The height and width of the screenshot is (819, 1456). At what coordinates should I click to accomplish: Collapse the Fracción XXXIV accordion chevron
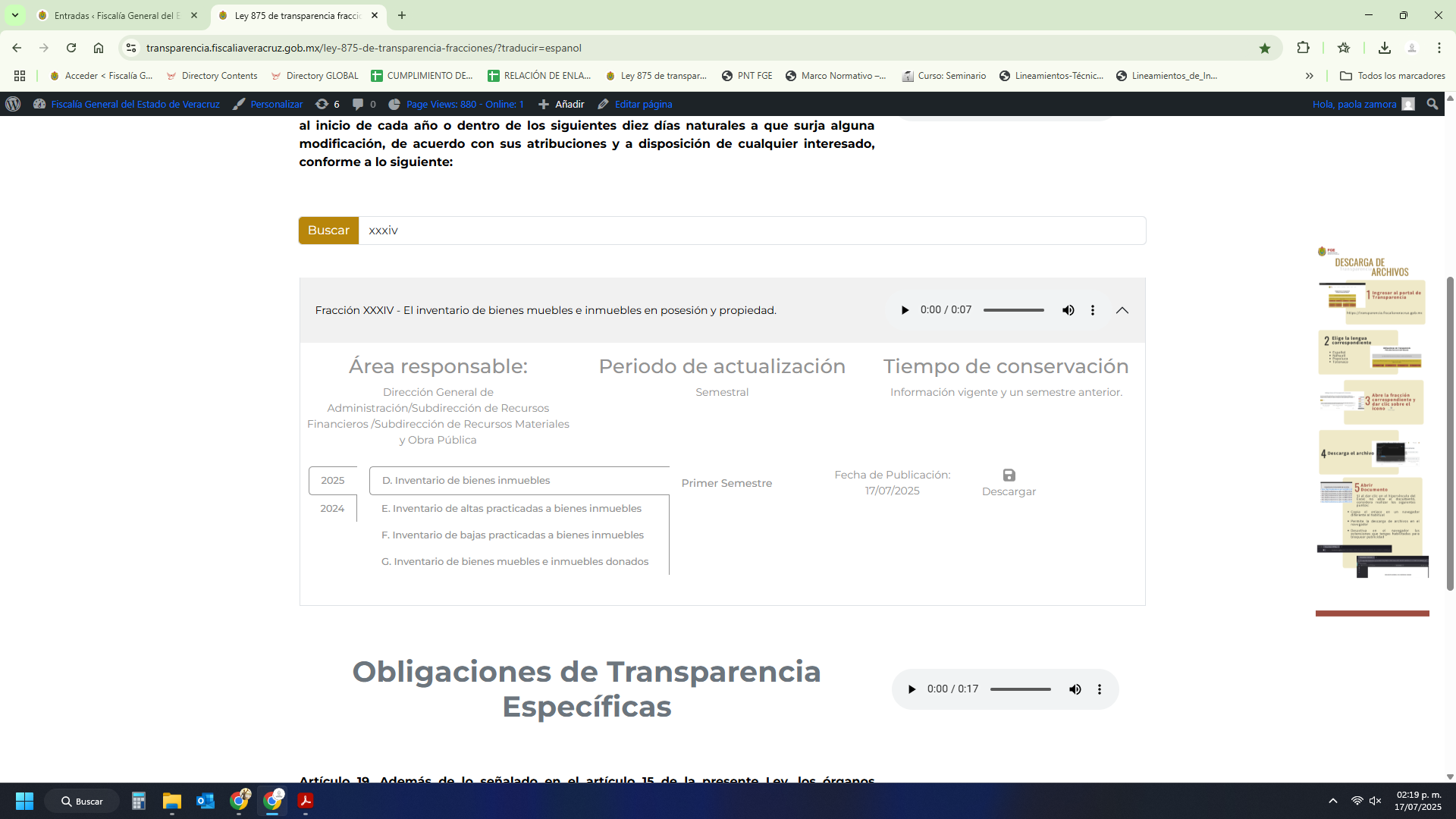point(1122,310)
